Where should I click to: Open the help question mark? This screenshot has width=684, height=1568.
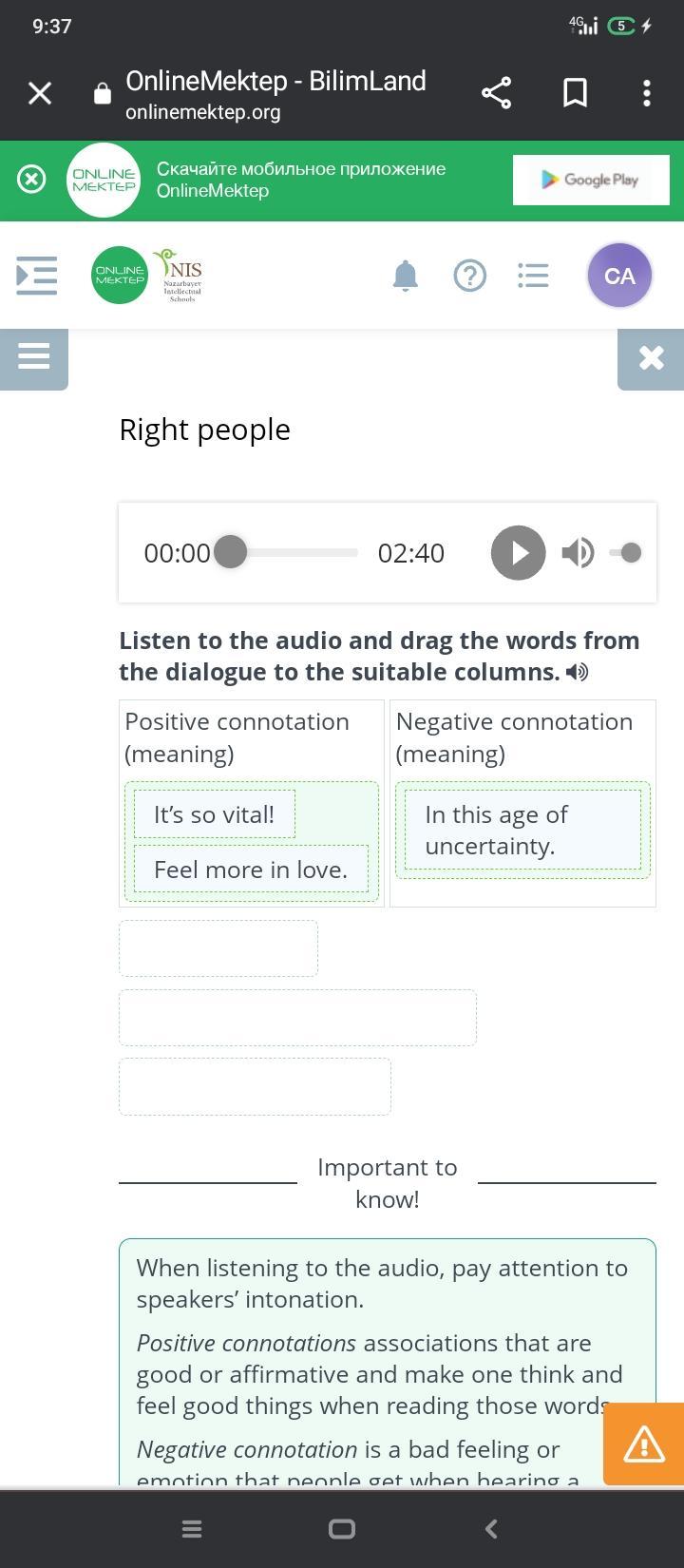tap(470, 276)
